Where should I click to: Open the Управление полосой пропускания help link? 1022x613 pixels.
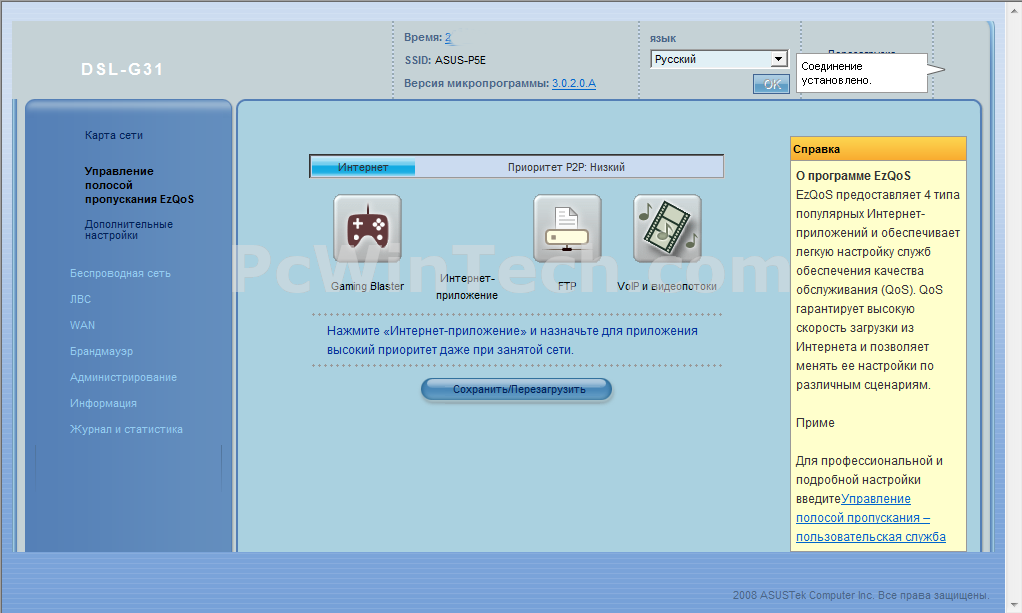pyautogui.click(x=871, y=518)
